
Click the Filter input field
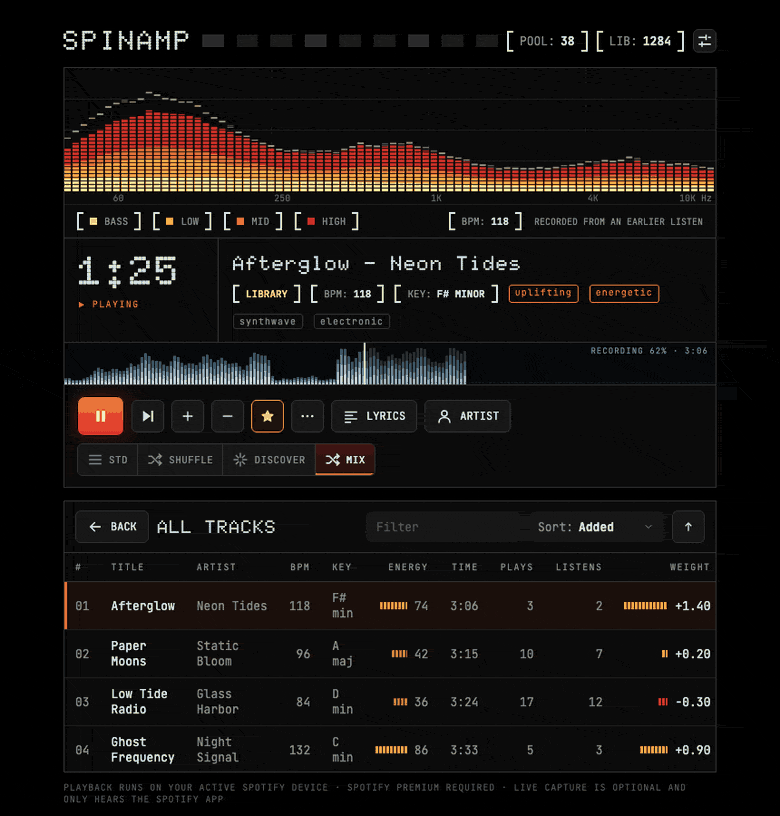point(447,527)
